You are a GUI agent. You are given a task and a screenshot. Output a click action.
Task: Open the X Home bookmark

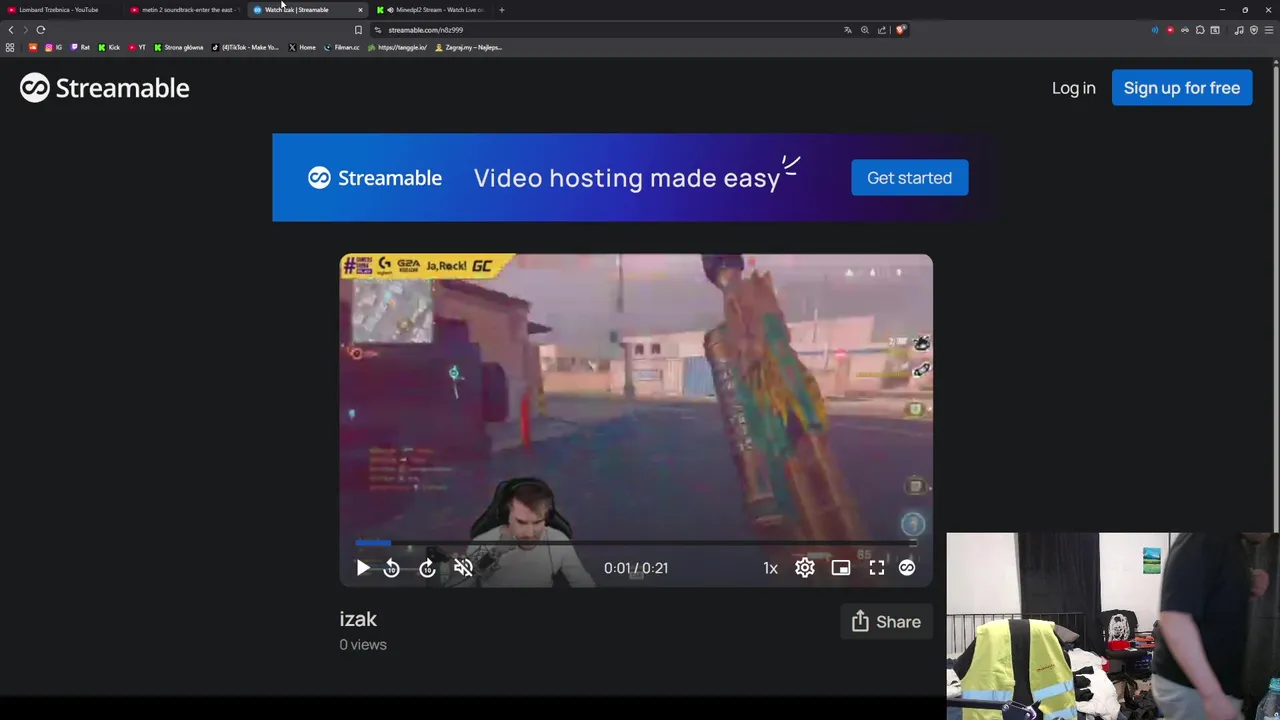coord(302,47)
